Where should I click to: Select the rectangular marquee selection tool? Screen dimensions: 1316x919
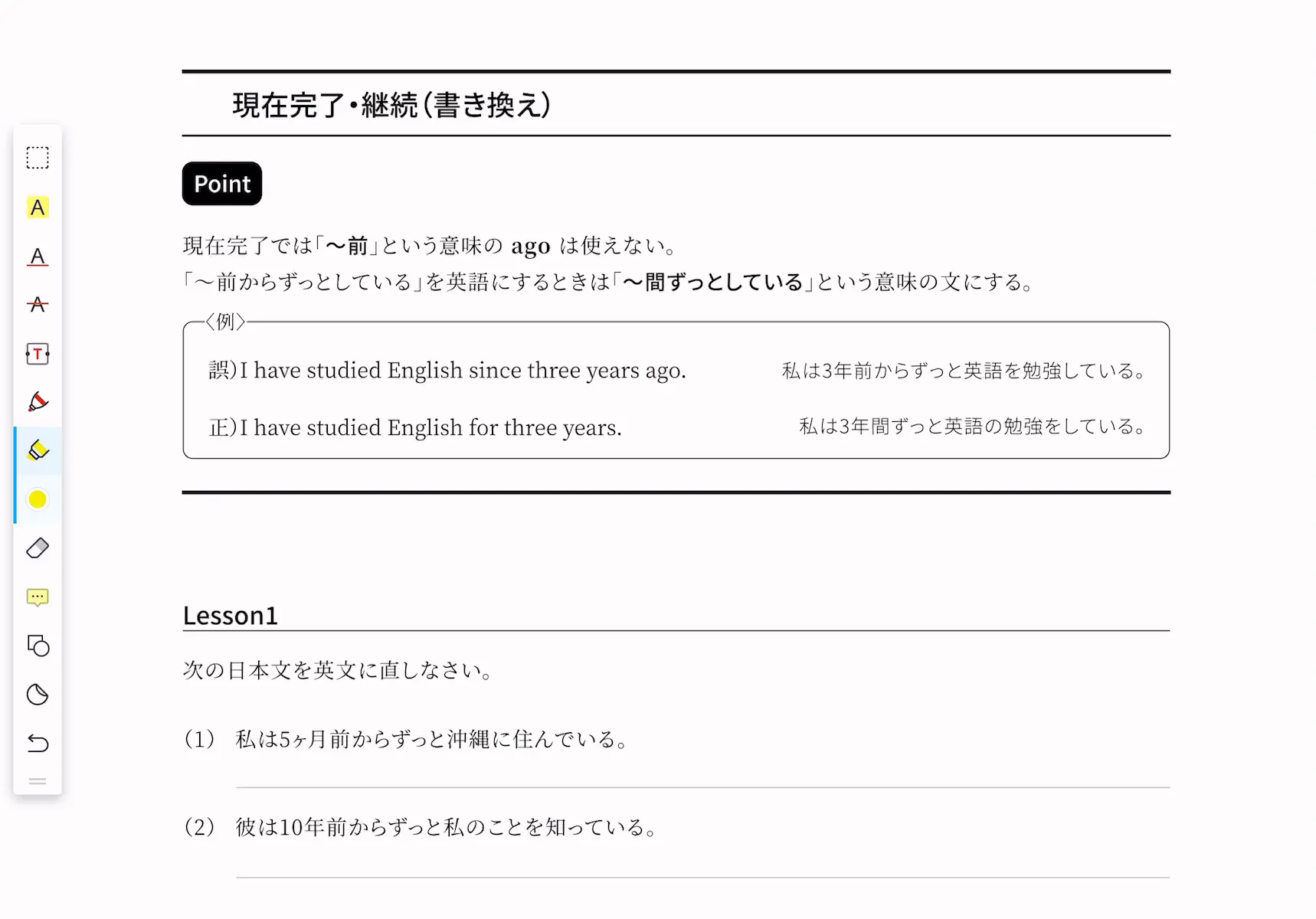click(38, 158)
